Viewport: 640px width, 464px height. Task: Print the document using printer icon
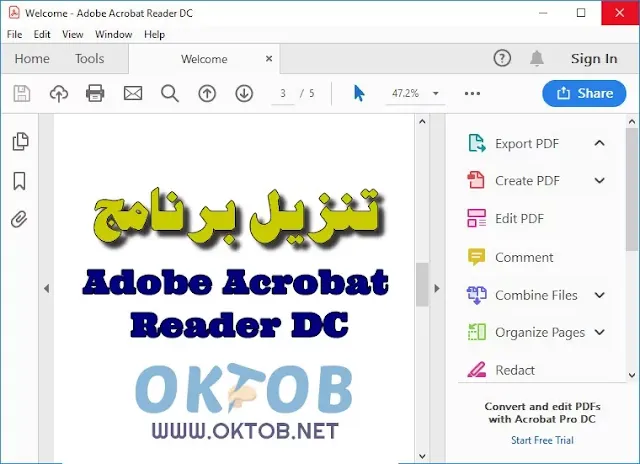pyautogui.click(x=95, y=93)
